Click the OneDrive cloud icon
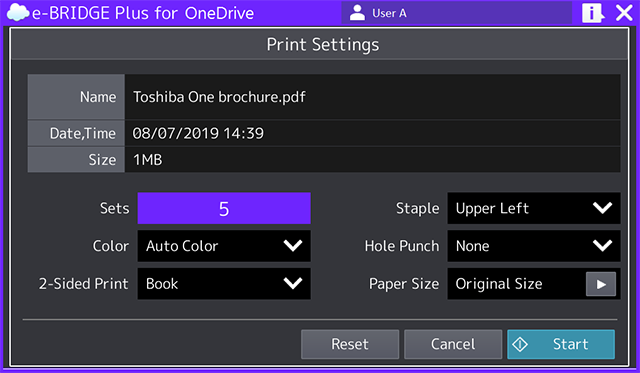This screenshot has width=640, height=373. pos(18,13)
